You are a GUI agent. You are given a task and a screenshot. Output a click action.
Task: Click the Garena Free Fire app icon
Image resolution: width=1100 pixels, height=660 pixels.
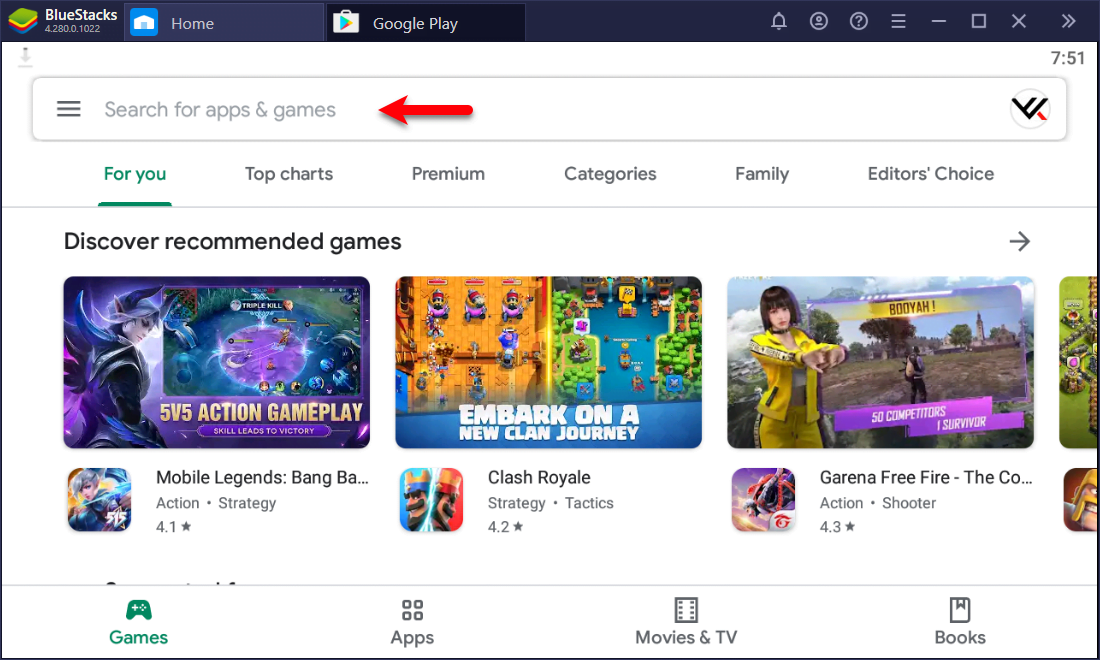pyautogui.click(x=763, y=499)
